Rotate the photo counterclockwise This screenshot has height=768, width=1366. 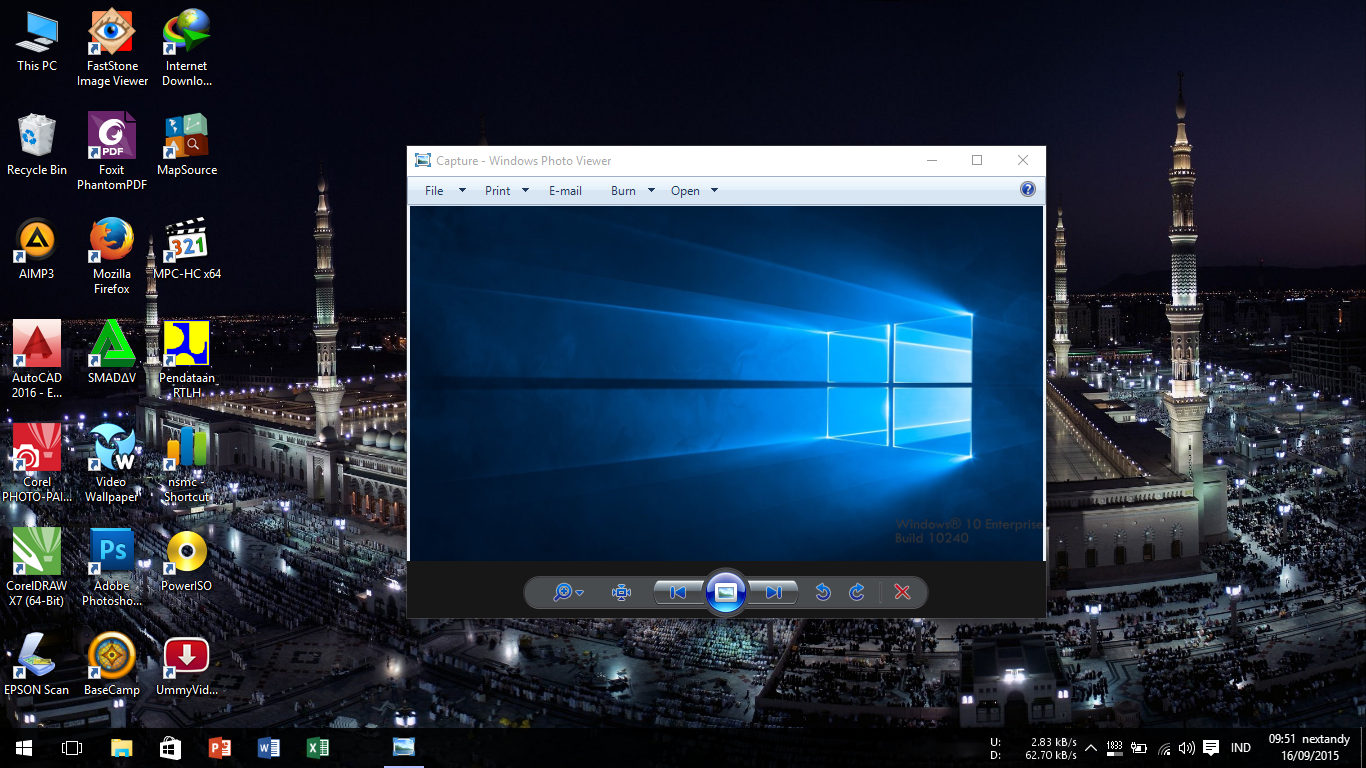coord(823,592)
